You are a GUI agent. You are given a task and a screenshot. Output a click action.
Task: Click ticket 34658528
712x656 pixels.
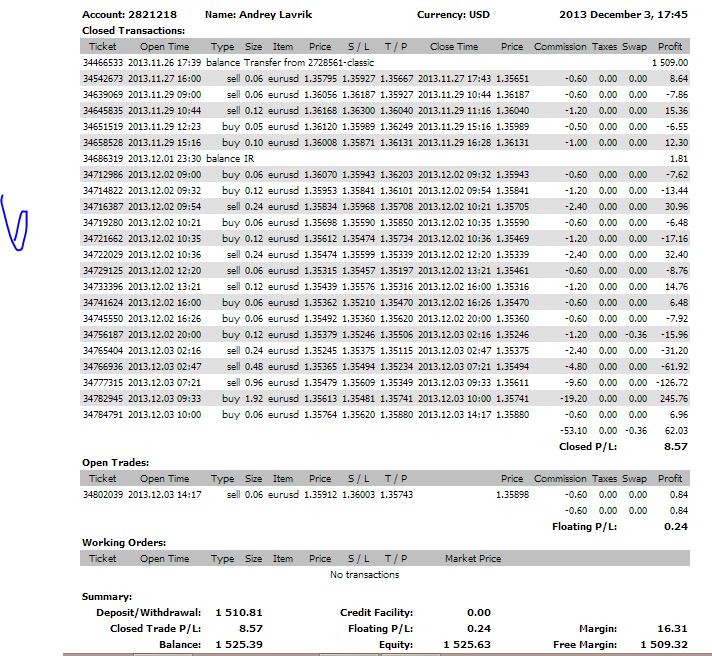coord(103,143)
